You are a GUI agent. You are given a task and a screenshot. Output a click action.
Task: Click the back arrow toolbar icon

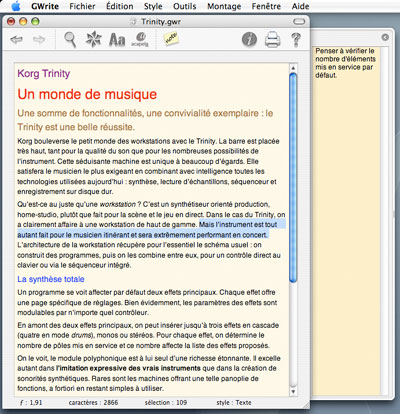(x=17, y=40)
